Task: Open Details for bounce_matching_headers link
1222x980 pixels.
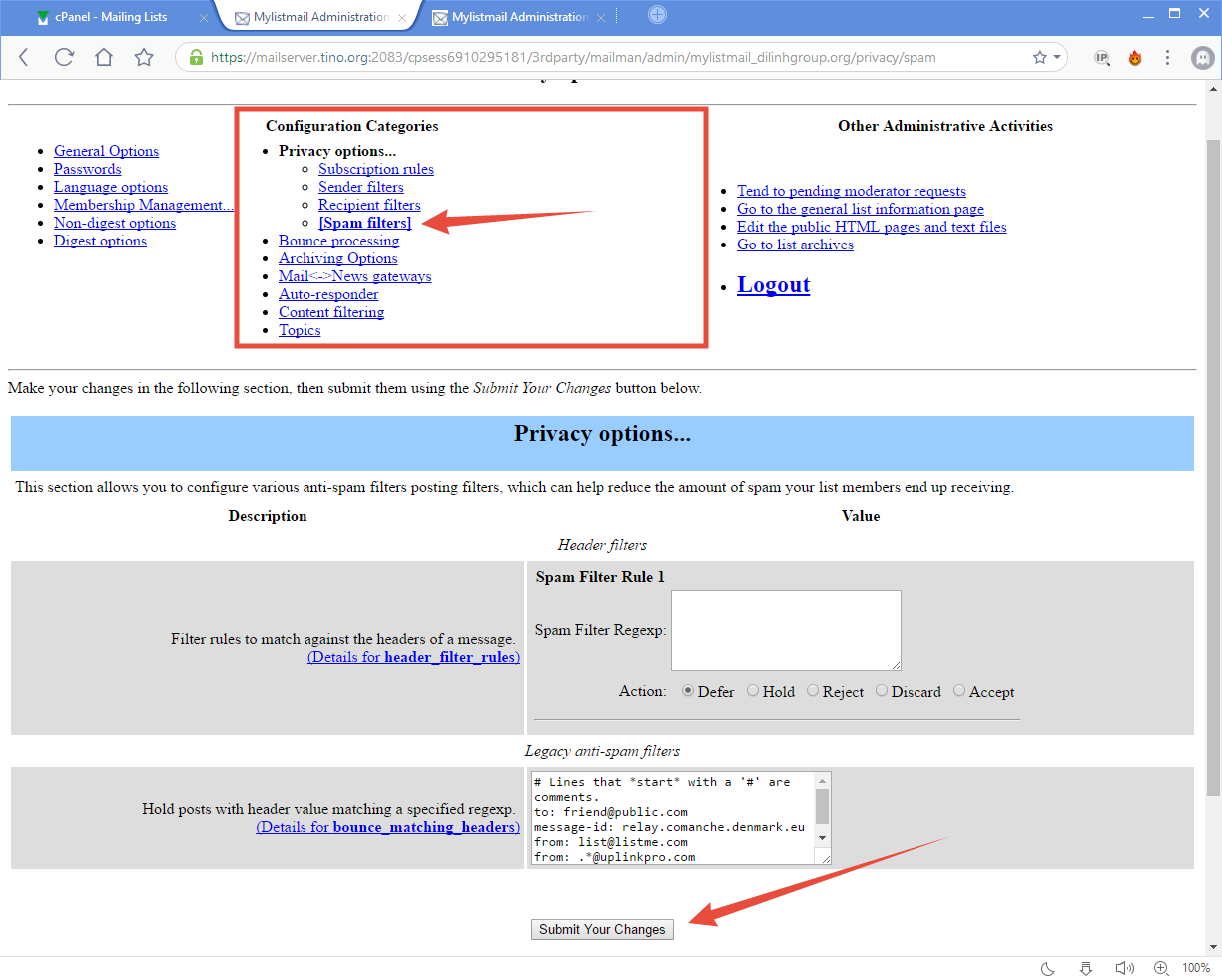Action: click(387, 827)
